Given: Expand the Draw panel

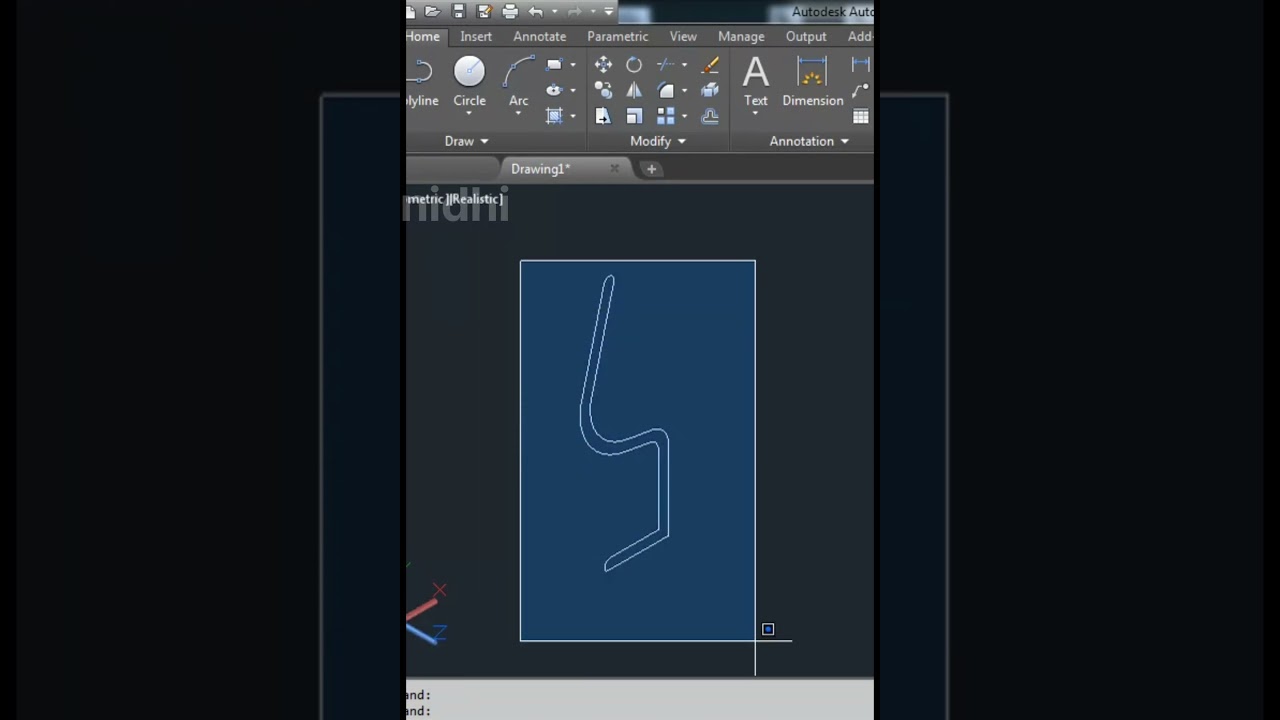Looking at the screenshot, I should 467,141.
